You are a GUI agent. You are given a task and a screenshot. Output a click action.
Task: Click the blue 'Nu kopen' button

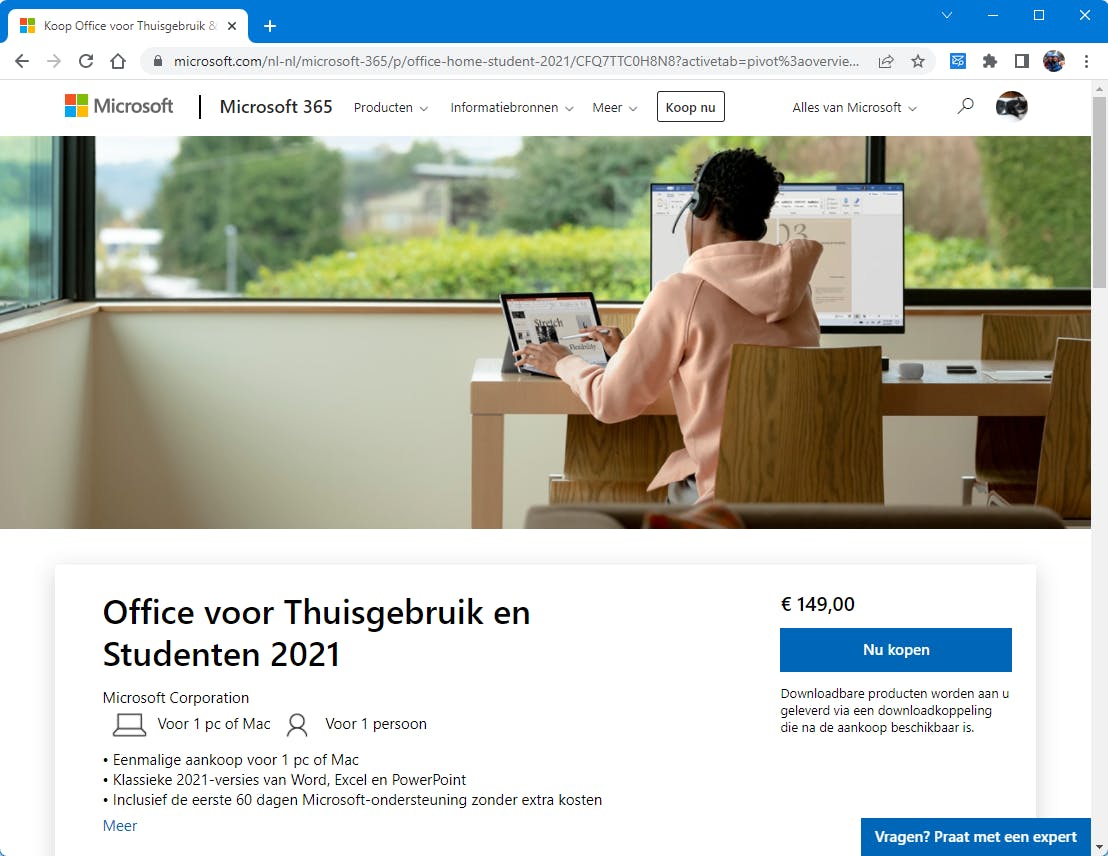point(895,649)
